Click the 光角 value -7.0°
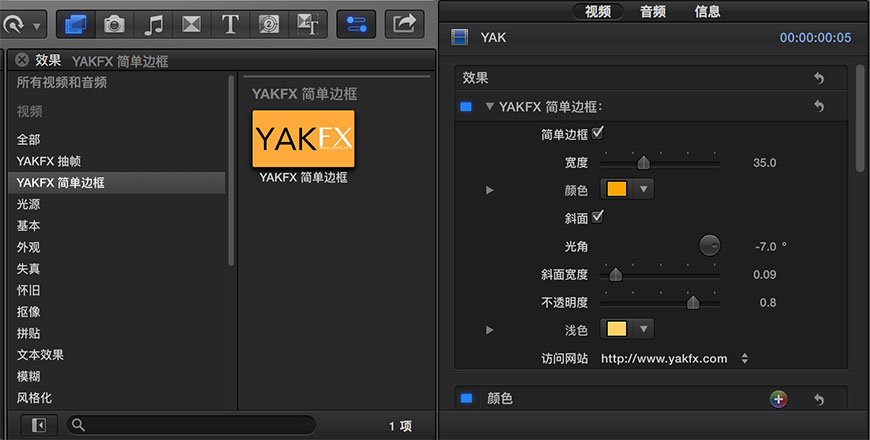The image size is (870, 440). click(771, 246)
